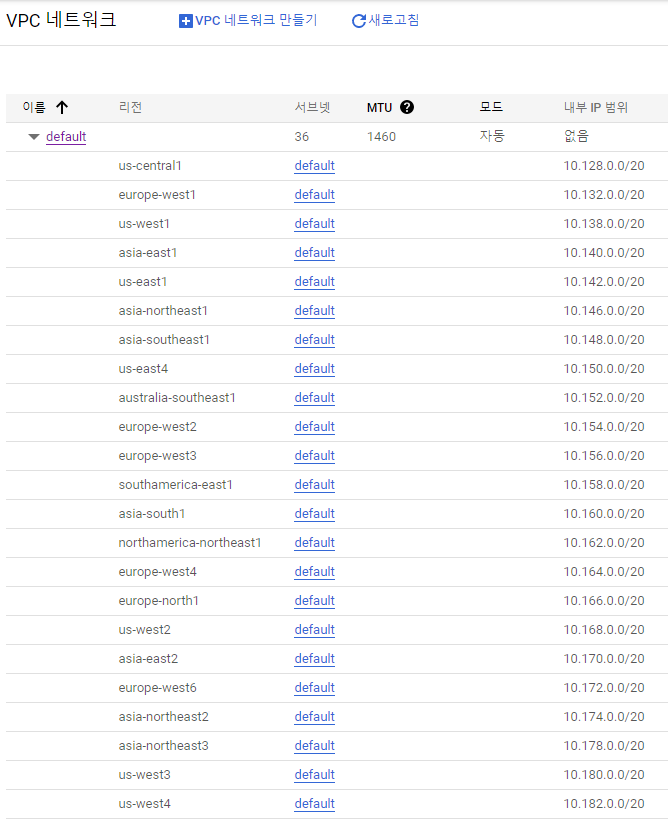Click the IP range 10.132.0.0/20
This screenshot has width=668, height=826.
coord(604,194)
